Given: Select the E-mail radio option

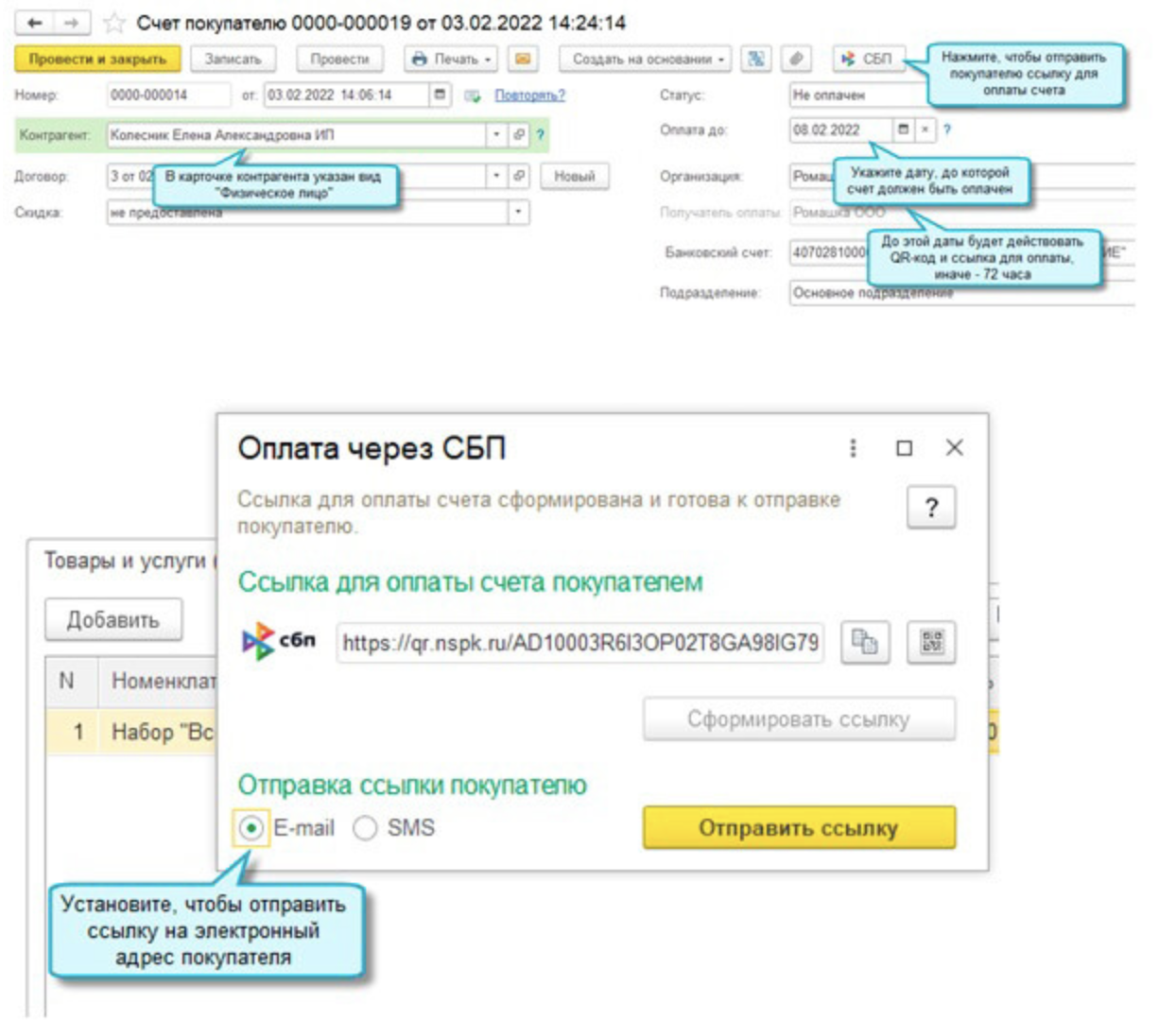Looking at the screenshot, I should pyautogui.click(x=251, y=828).
